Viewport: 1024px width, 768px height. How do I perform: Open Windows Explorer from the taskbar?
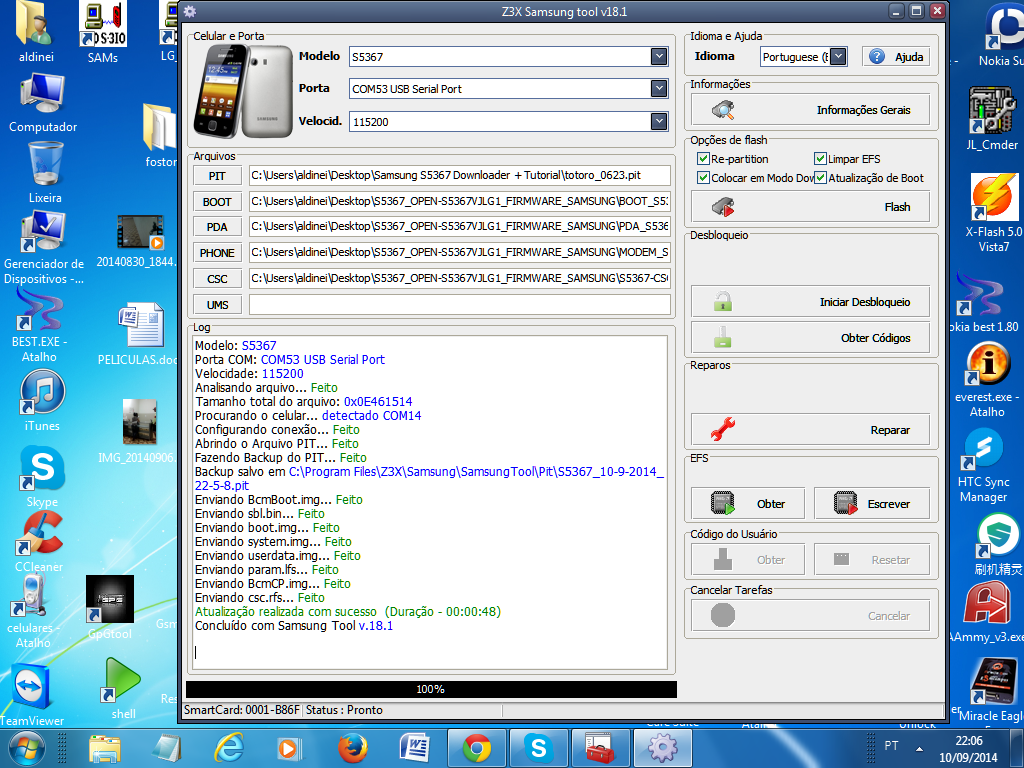(x=105, y=748)
